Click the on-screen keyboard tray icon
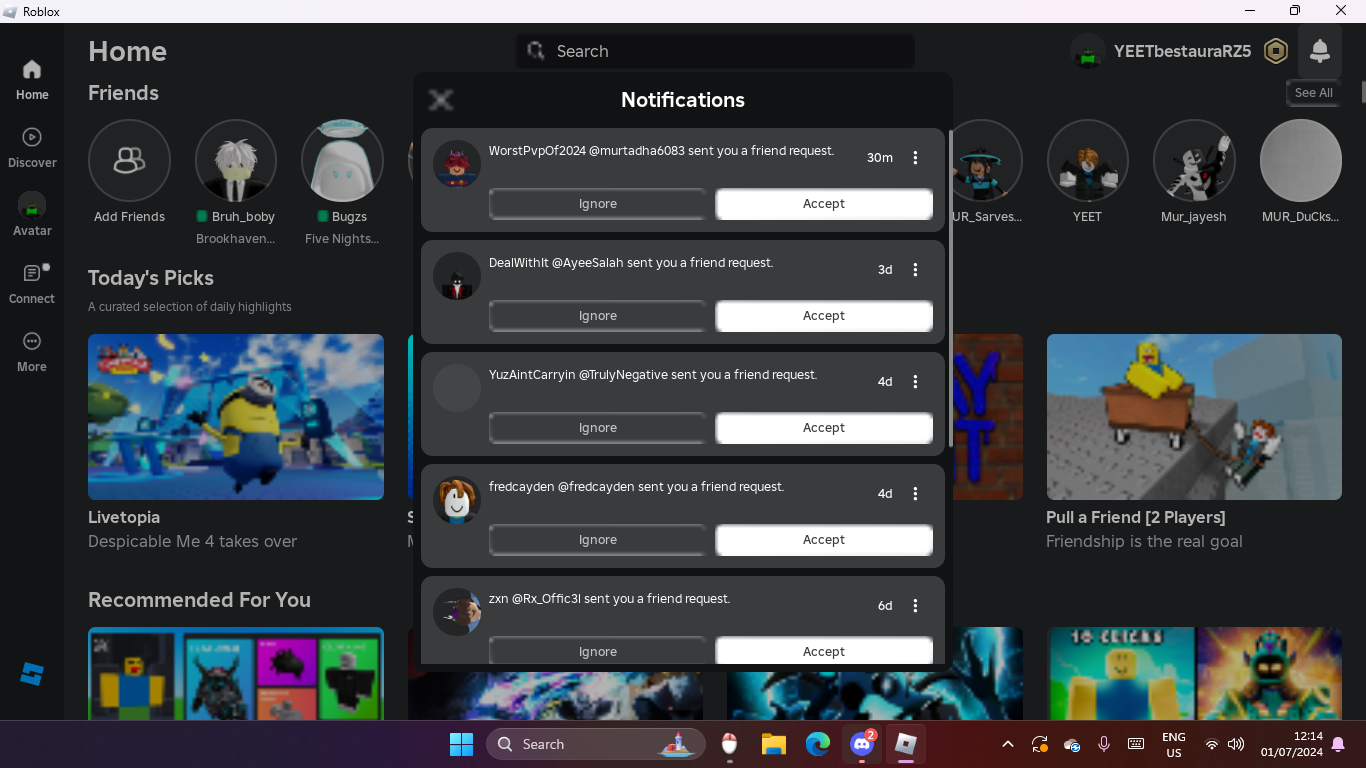Screen dimensions: 1366x768 [1136, 744]
